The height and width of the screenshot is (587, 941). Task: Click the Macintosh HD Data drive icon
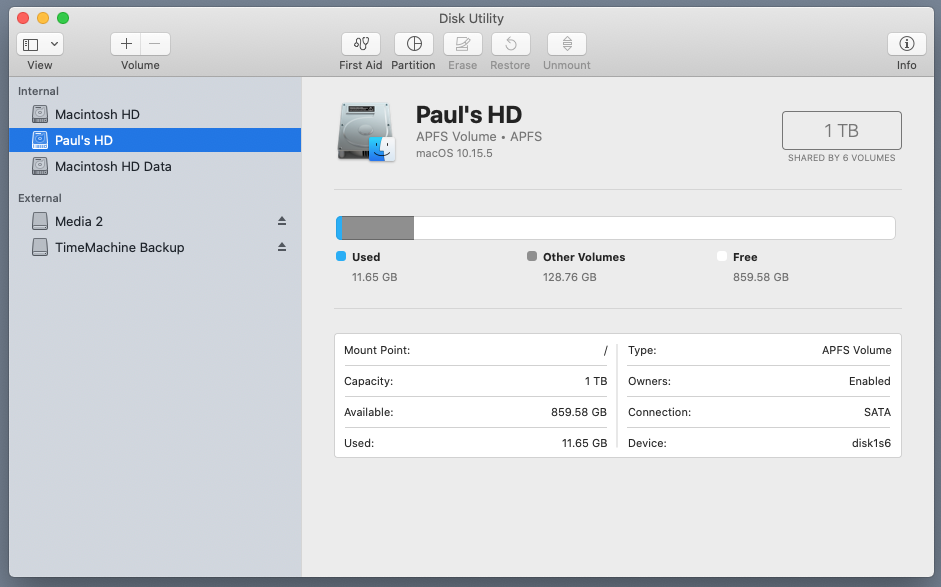pos(40,166)
